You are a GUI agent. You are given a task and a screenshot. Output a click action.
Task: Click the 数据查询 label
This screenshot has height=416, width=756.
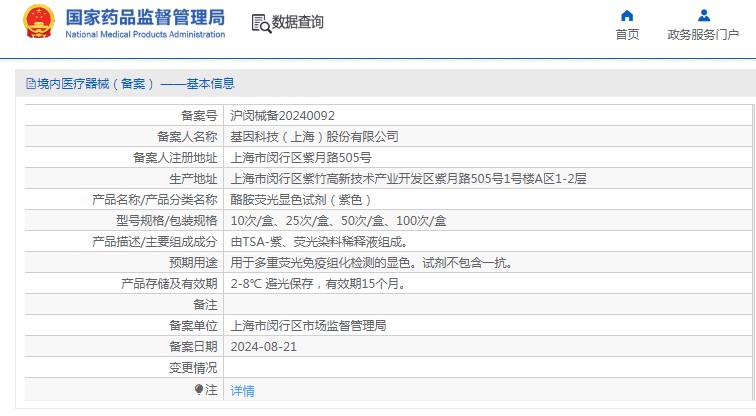[297, 22]
